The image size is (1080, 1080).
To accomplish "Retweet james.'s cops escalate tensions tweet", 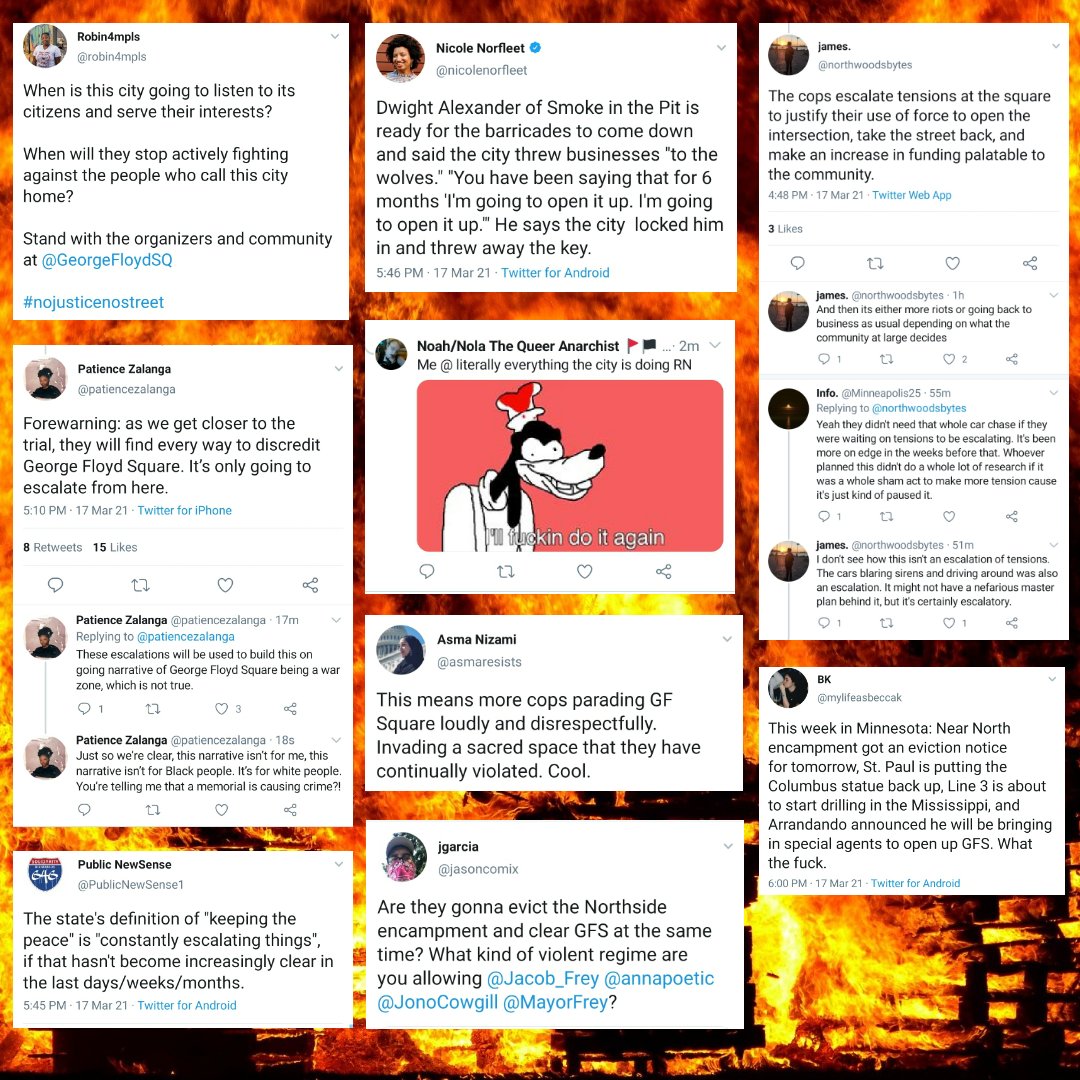I will 875,263.
